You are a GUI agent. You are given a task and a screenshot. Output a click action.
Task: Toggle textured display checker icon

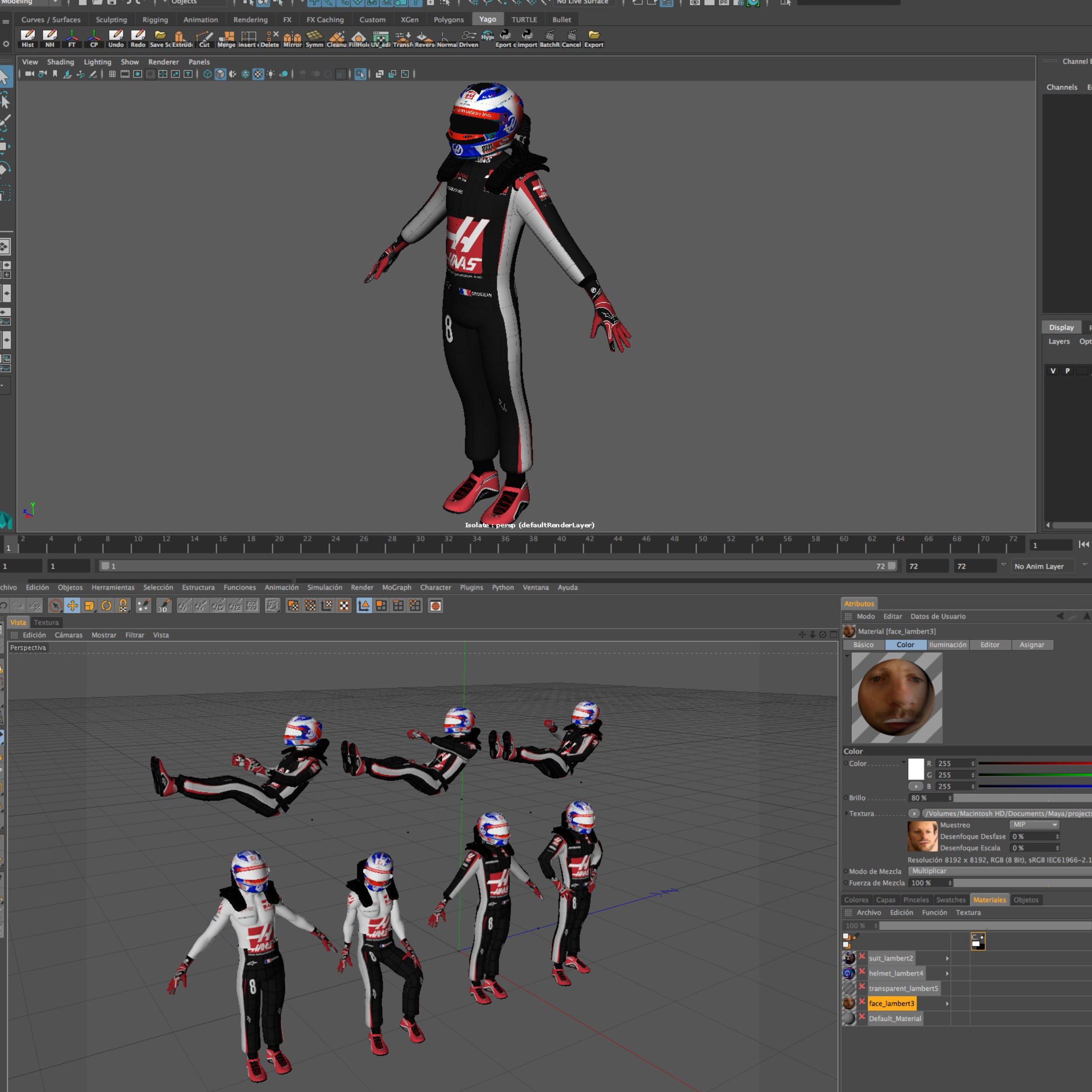click(x=258, y=74)
